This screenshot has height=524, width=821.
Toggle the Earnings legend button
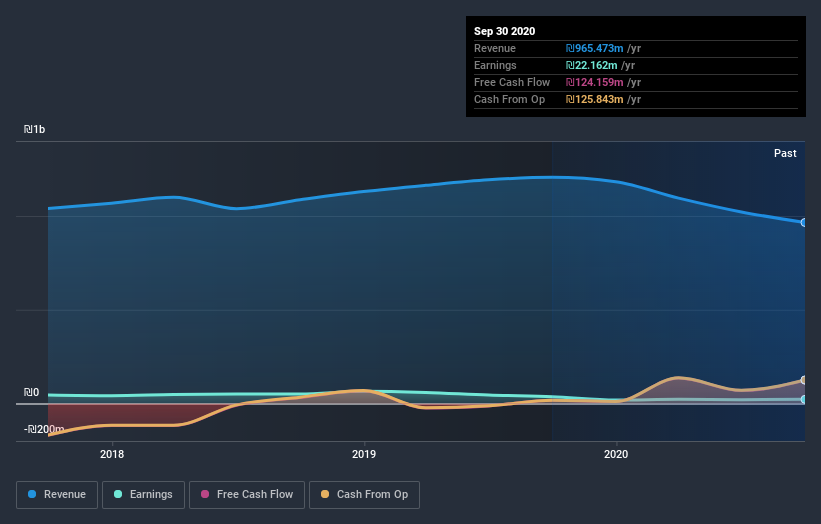[143, 495]
